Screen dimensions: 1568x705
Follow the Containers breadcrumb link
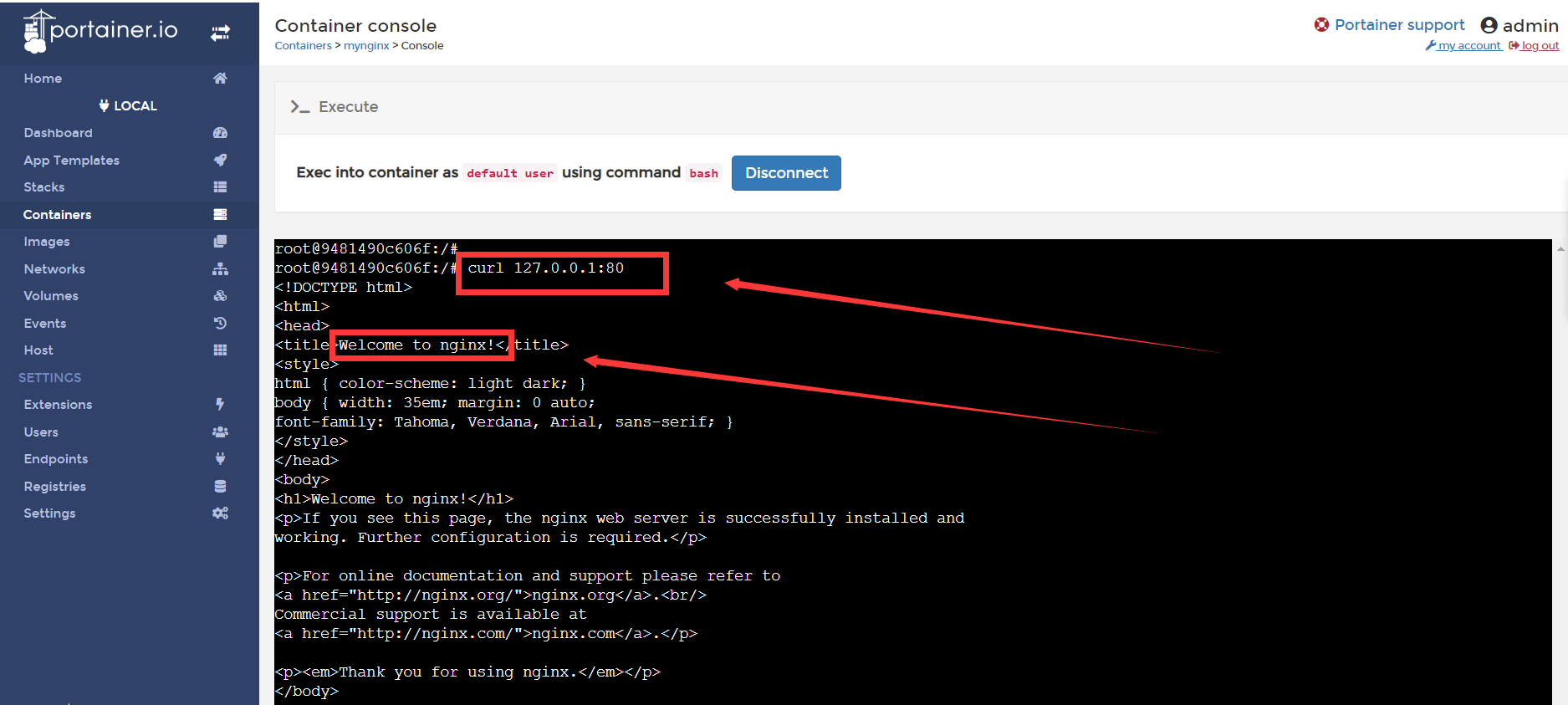coord(303,45)
